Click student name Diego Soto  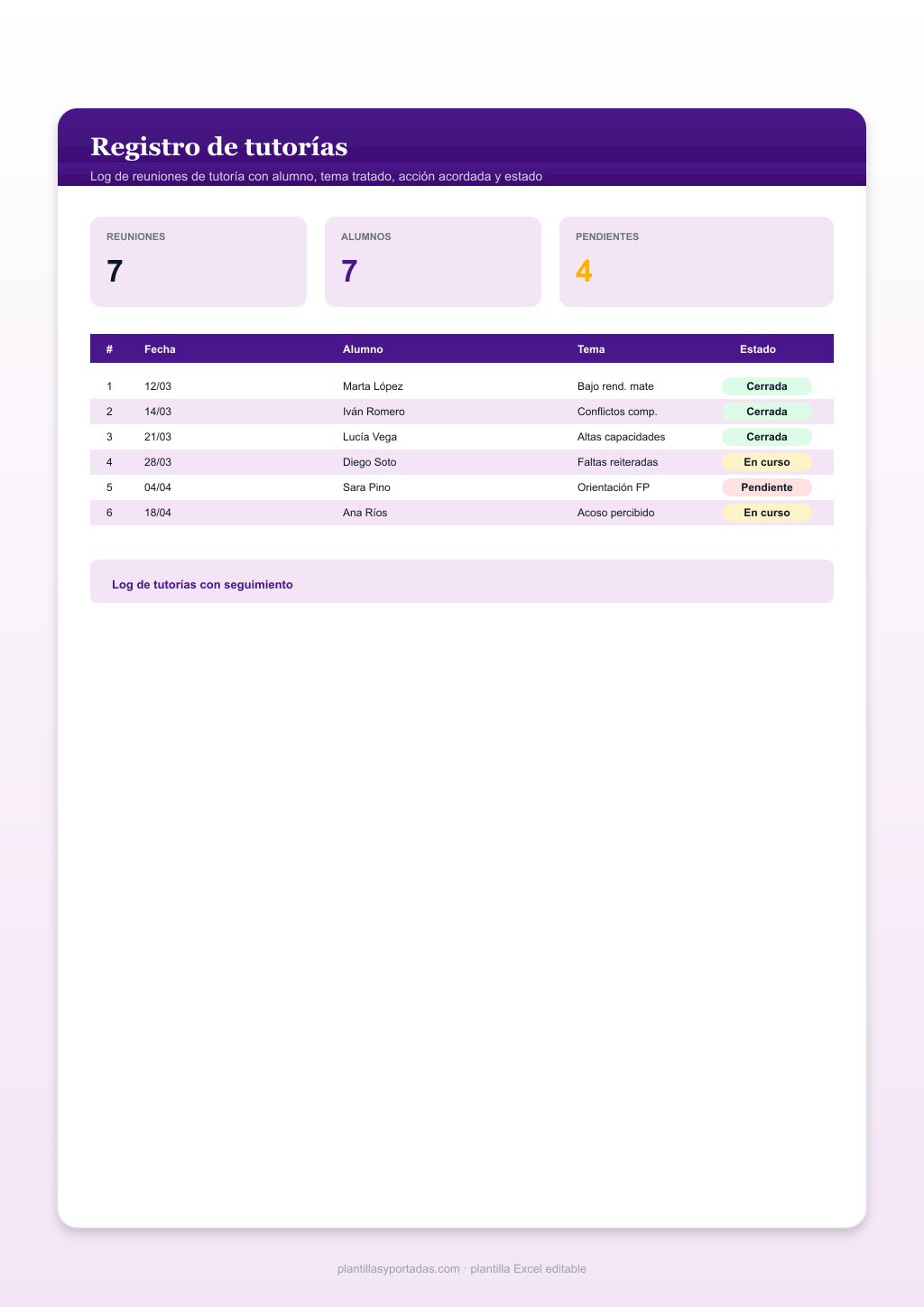coord(370,462)
